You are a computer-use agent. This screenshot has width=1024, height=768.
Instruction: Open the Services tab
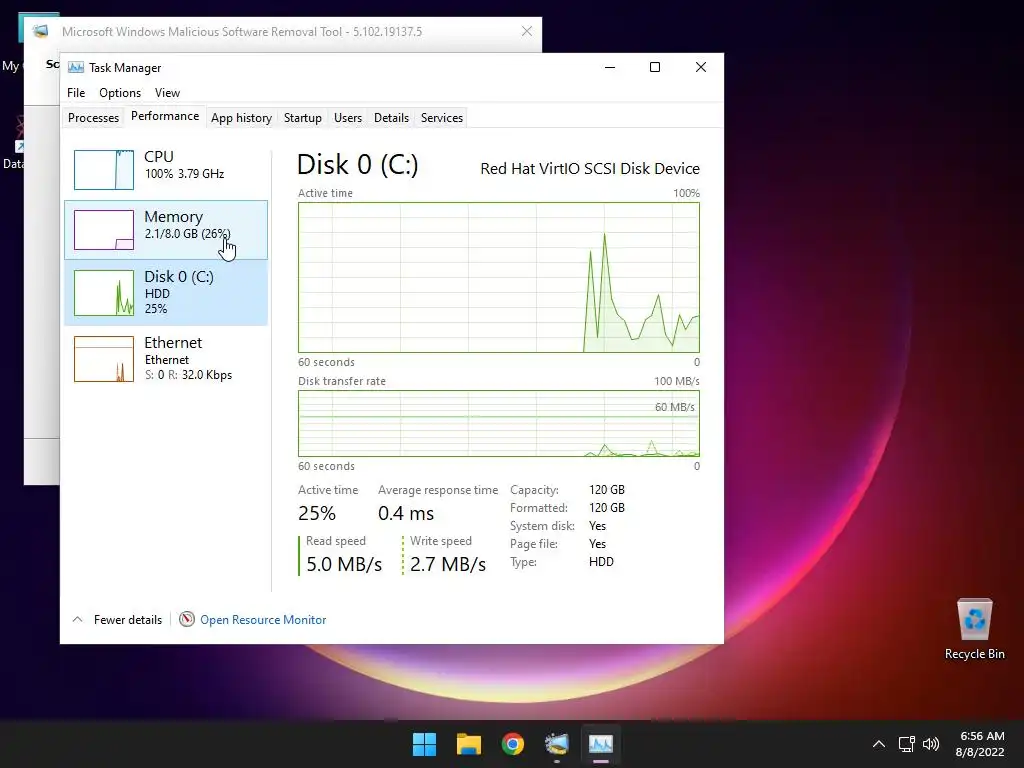click(x=441, y=118)
